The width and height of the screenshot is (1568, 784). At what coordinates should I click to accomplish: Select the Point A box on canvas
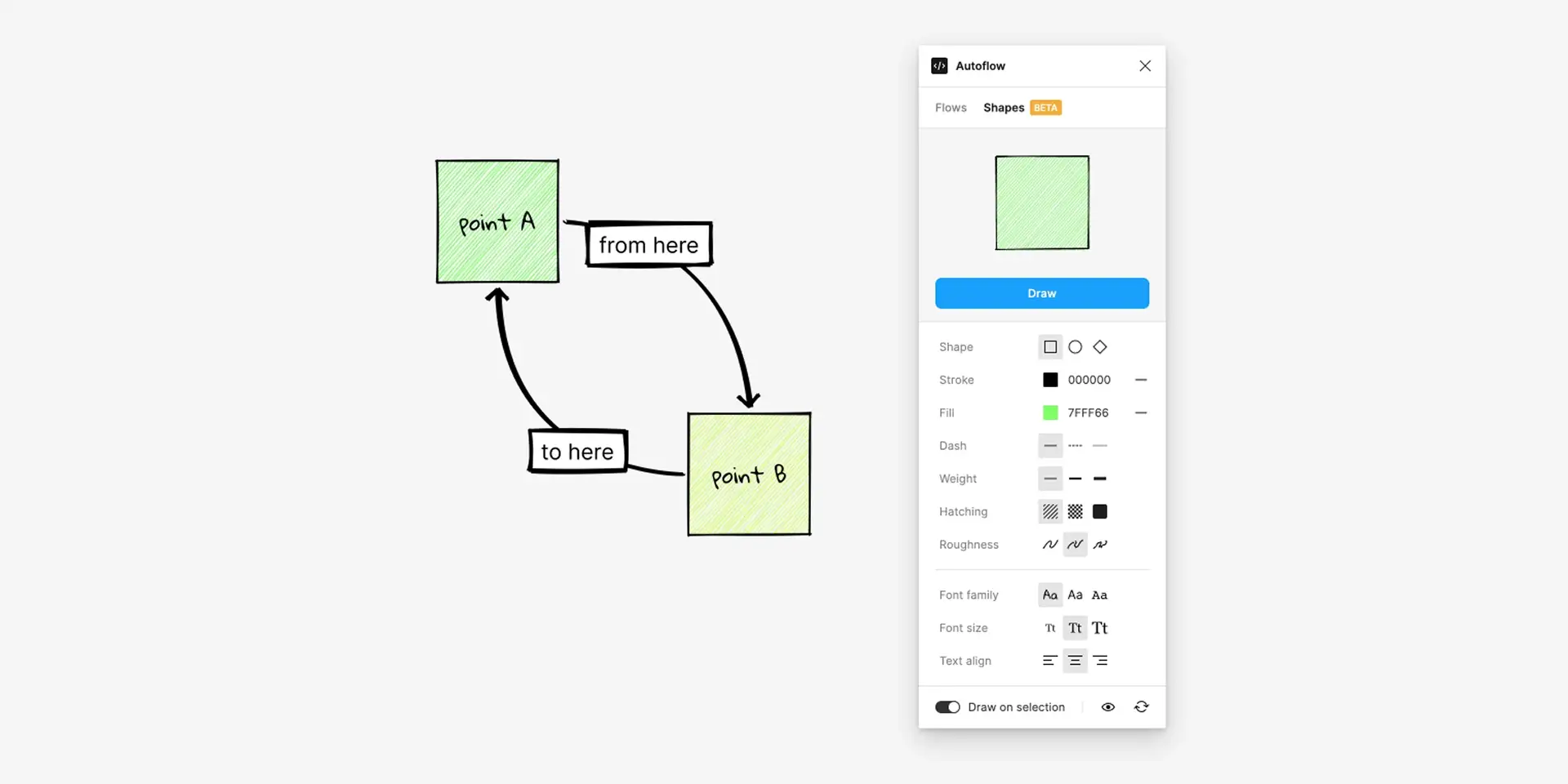tap(497, 222)
